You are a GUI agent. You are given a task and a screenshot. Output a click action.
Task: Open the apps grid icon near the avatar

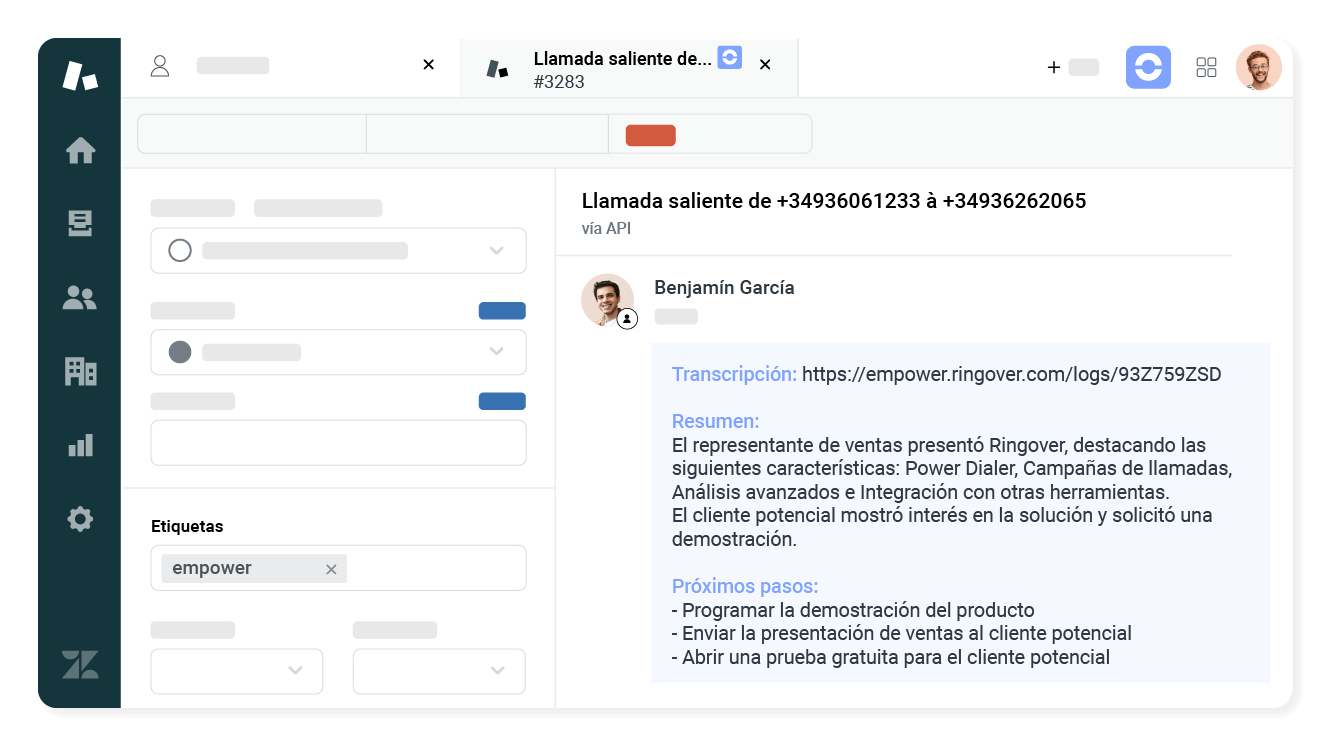[1206, 67]
